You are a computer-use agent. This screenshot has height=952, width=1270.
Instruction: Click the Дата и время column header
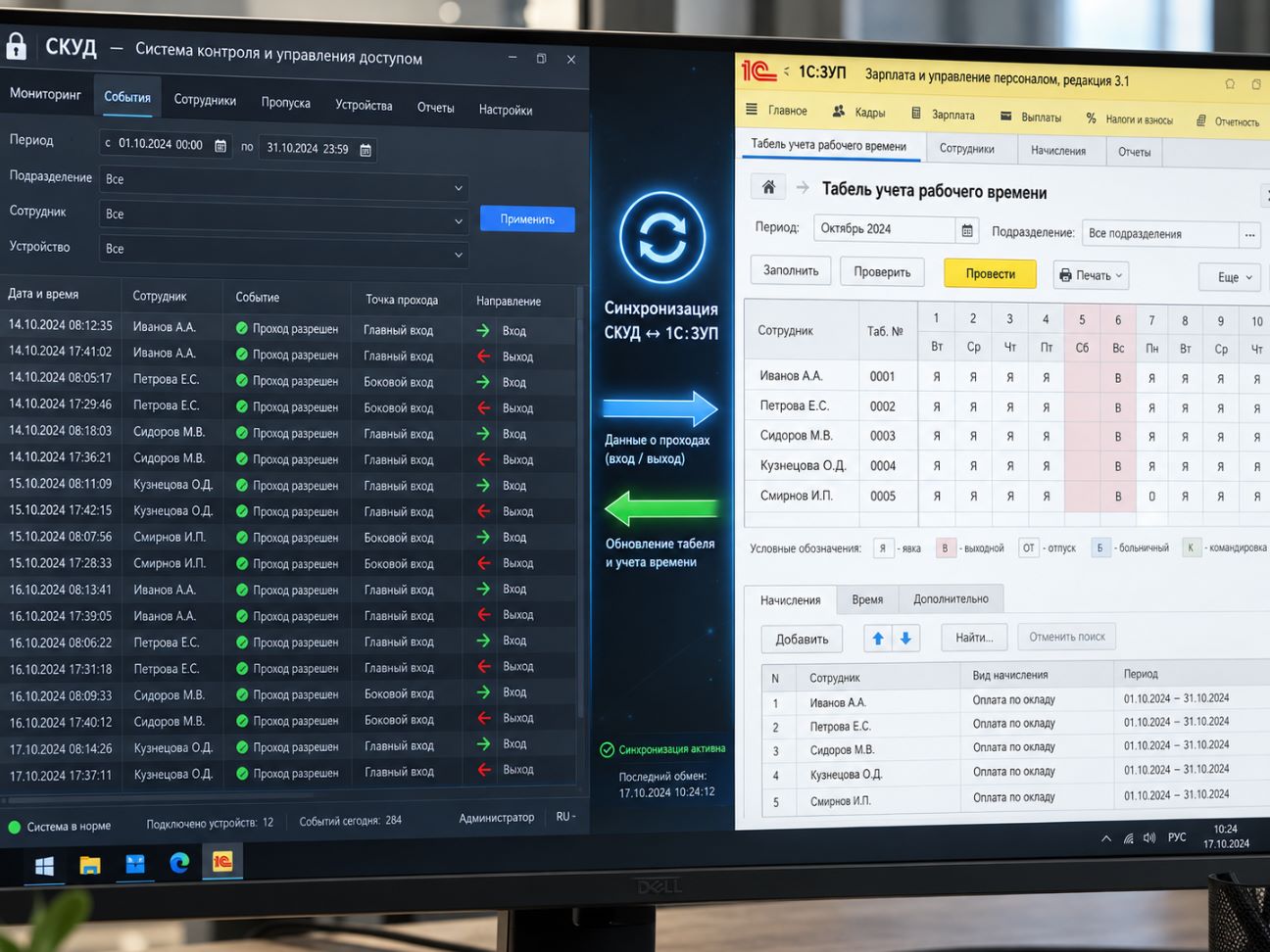[43, 294]
